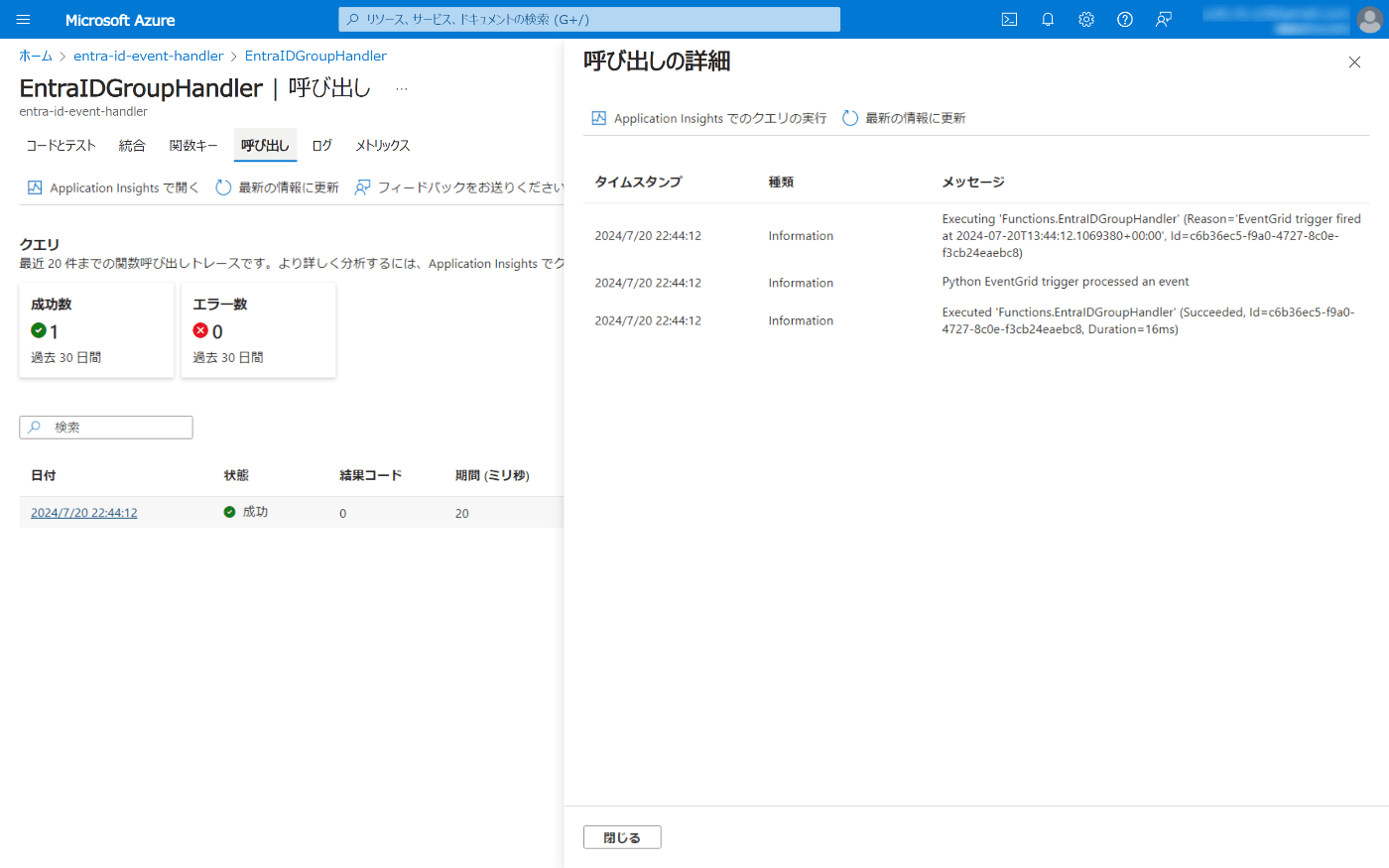Click the タイムスタンプ column header
The image size is (1389, 868).
click(638, 183)
